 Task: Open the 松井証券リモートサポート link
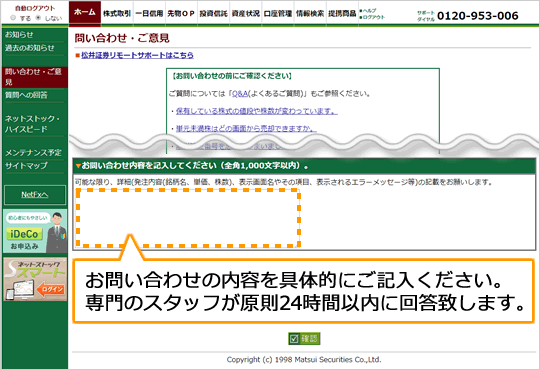point(137,55)
